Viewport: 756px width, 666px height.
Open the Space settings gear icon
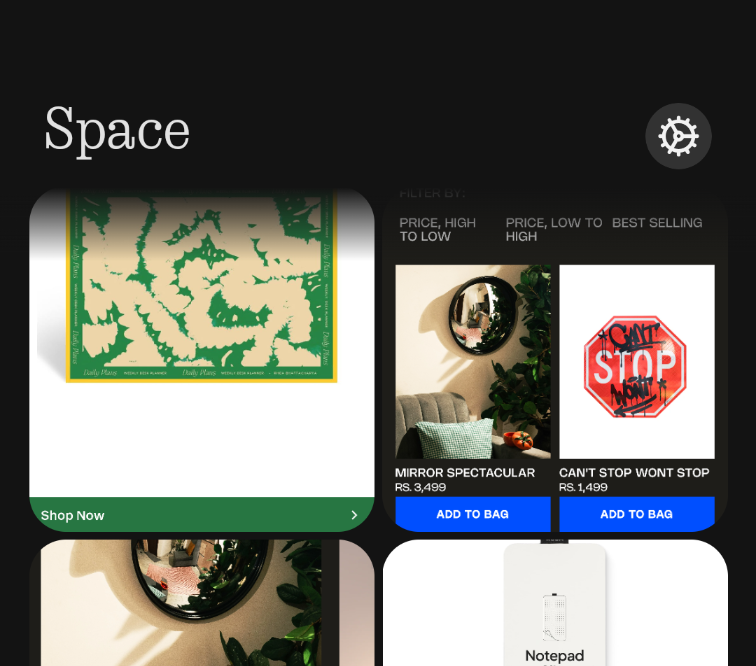coord(678,136)
